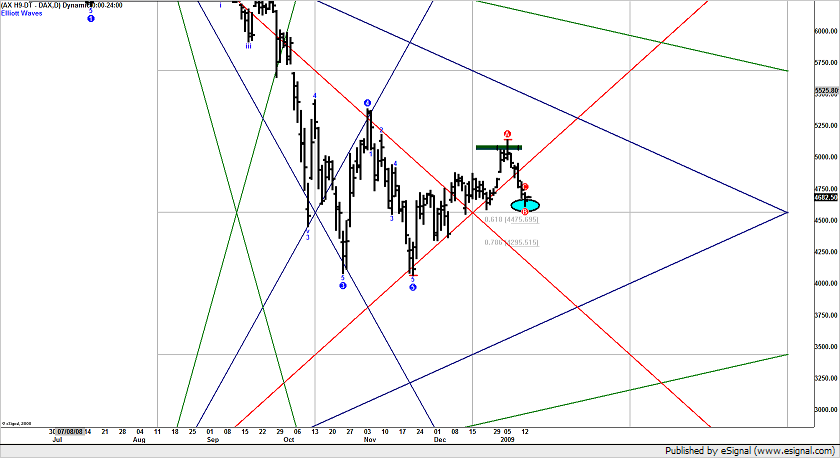Click the blue circled wave 5 marker
This screenshot has width=840, height=458.
(x=413, y=287)
